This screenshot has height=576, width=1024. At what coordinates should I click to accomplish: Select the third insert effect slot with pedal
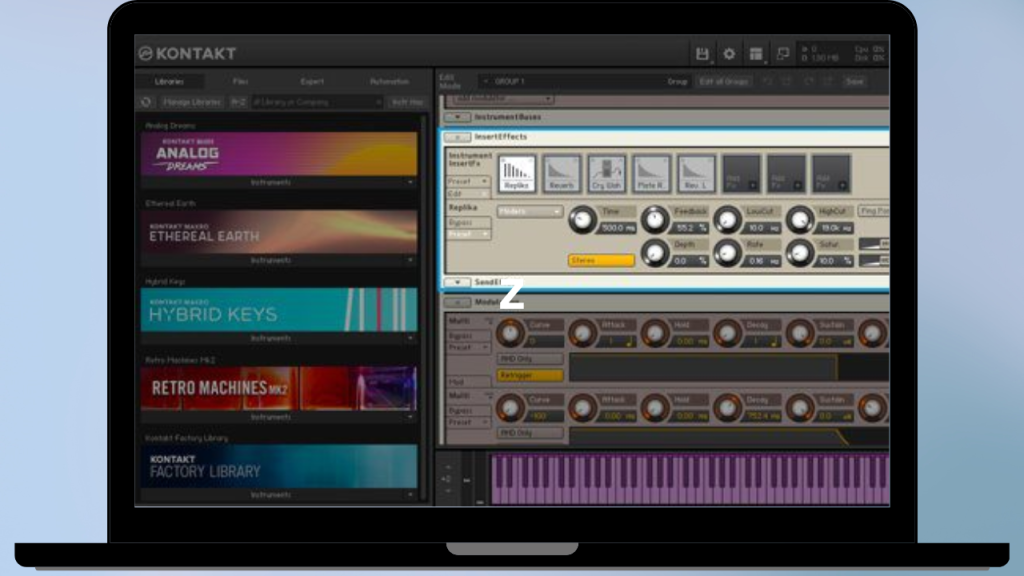pos(607,174)
